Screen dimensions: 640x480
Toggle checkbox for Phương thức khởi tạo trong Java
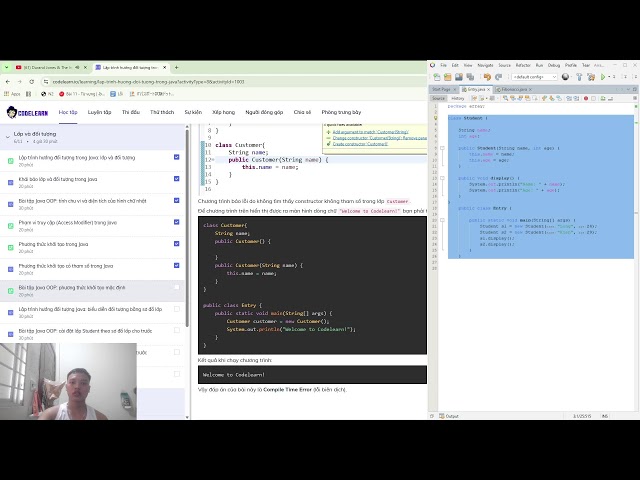coord(176,243)
